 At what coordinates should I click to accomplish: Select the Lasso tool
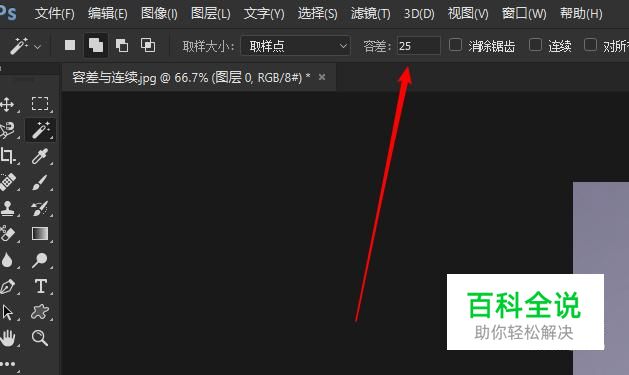(7, 130)
